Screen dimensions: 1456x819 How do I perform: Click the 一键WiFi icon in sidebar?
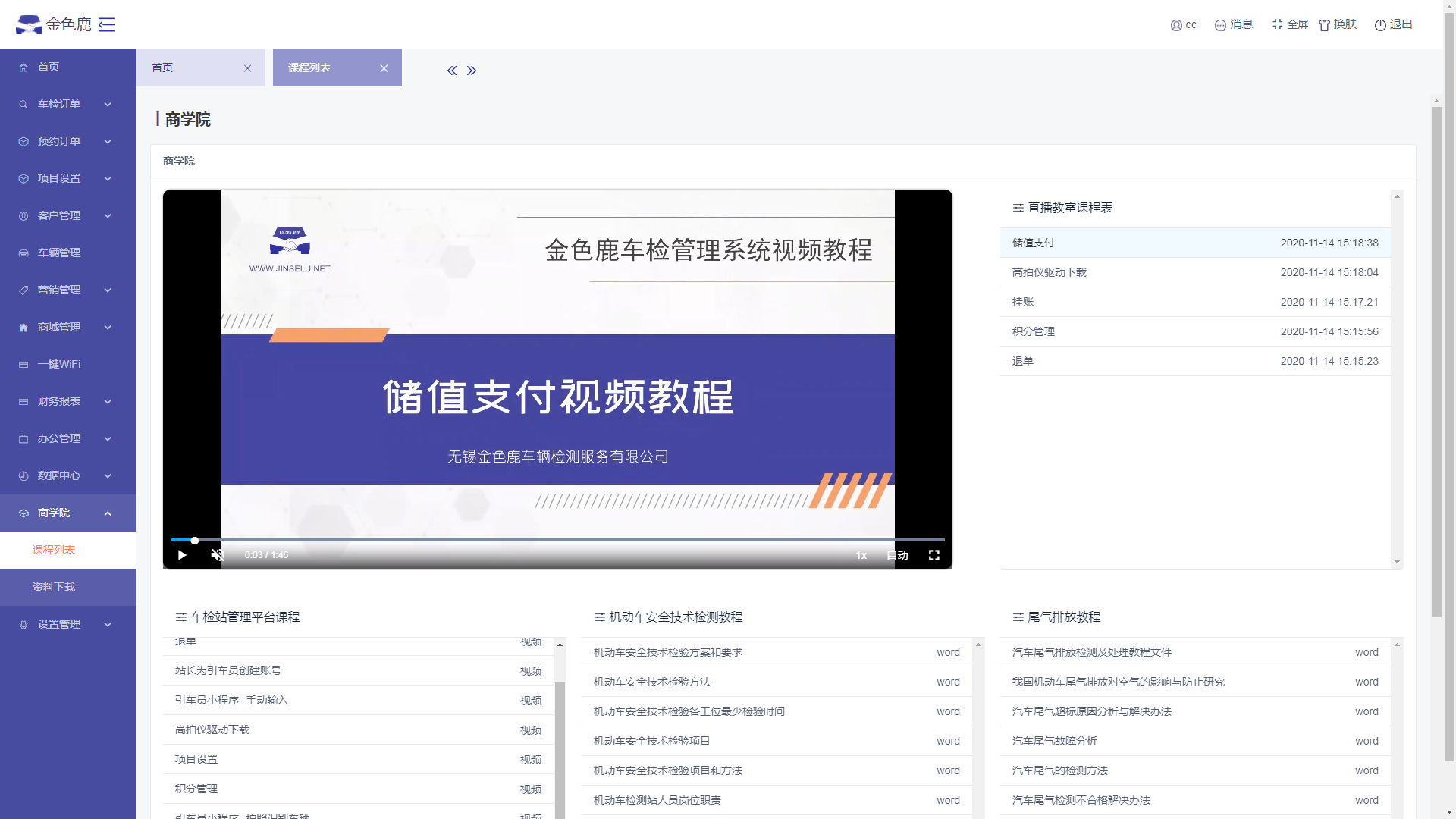(x=24, y=365)
